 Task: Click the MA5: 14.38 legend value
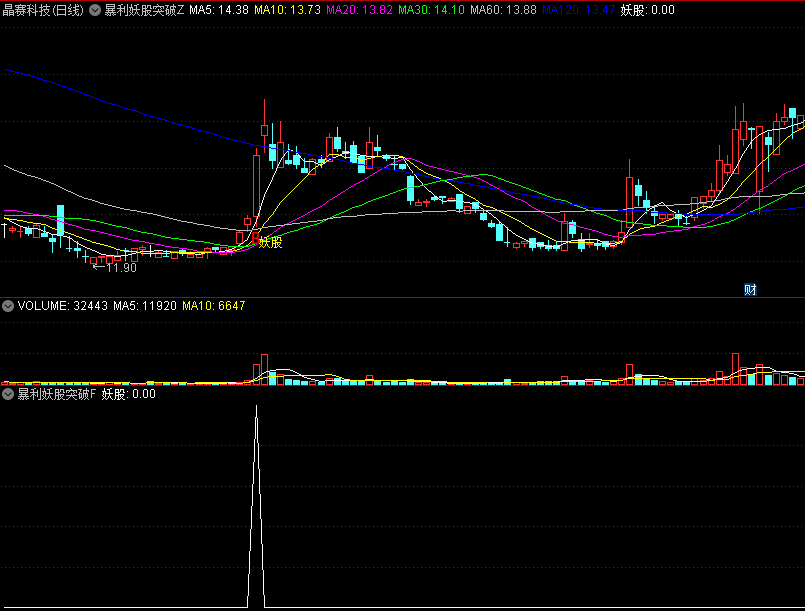(219, 10)
